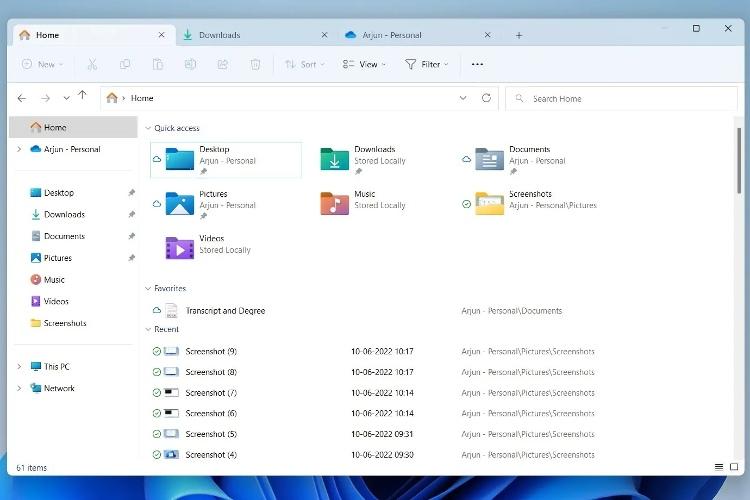
Task: Open recent locations dropdown arrow
Action: [x=66, y=98]
